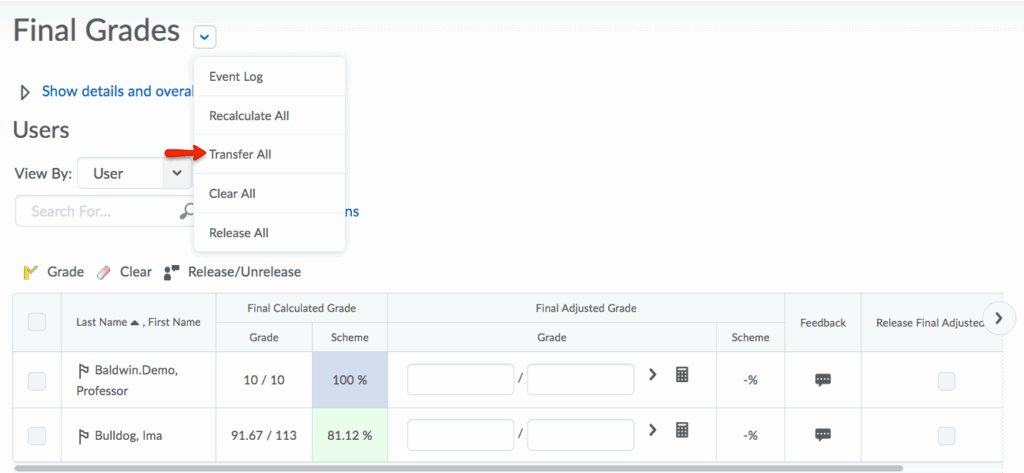Select Recalculate All menu entry

pyautogui.click(x=249, y=116)
